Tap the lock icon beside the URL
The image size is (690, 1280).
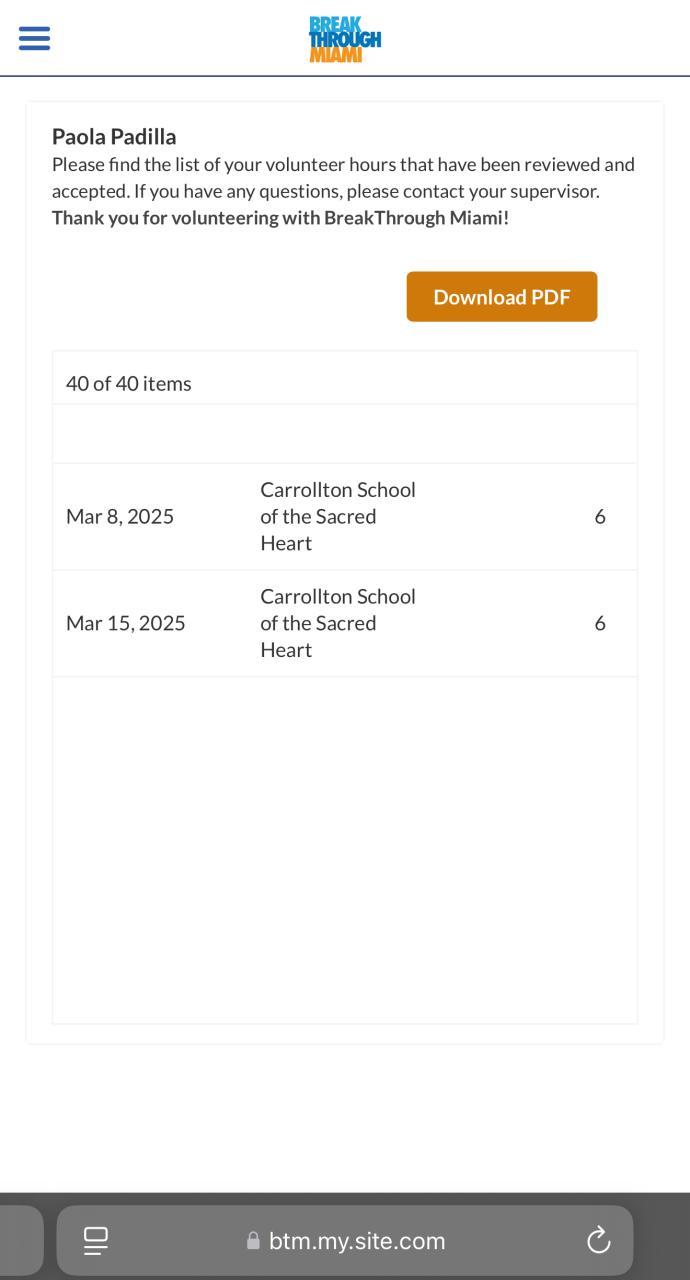click(253, 1241)
